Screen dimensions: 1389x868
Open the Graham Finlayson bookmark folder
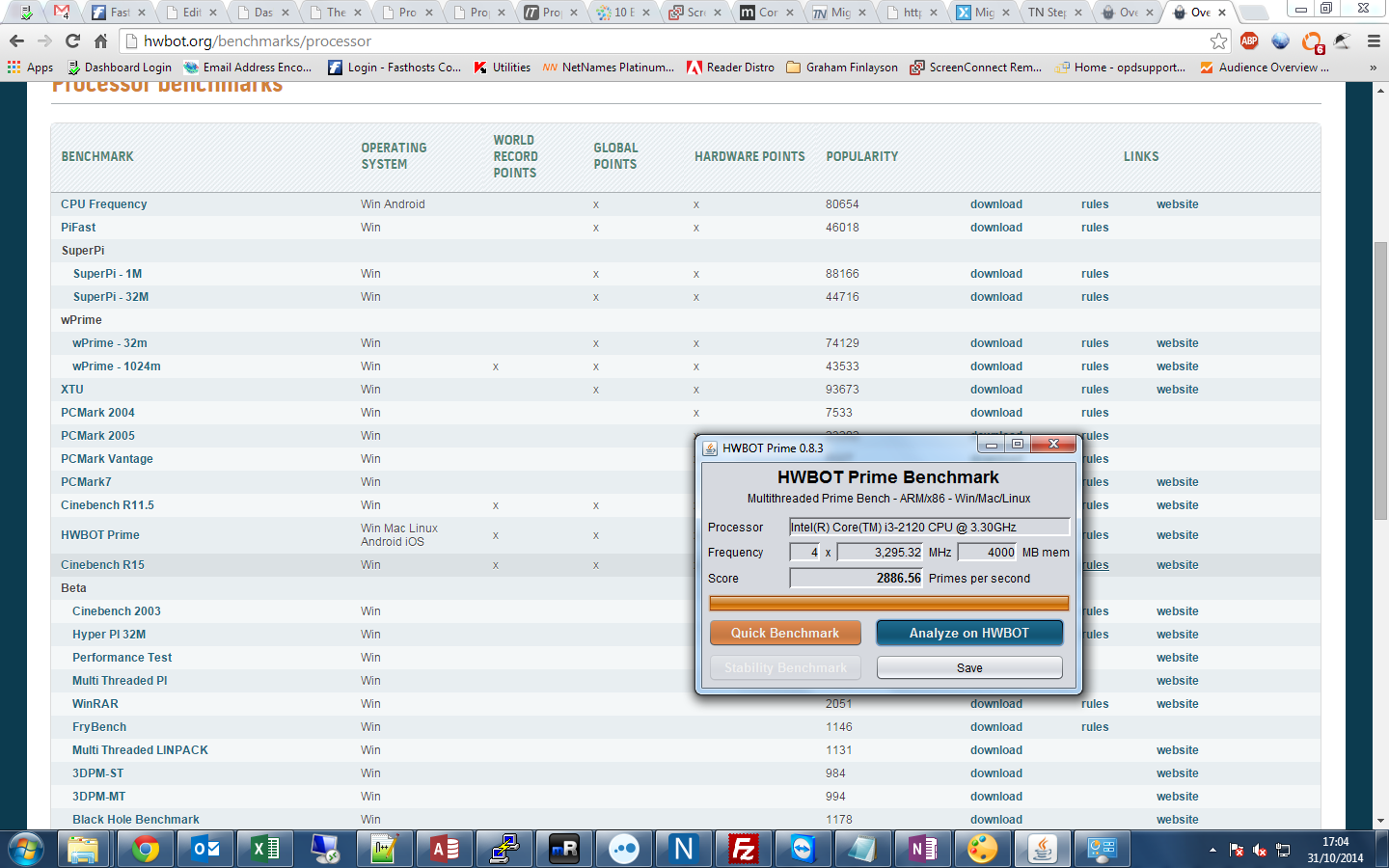[x=842, y=68]
